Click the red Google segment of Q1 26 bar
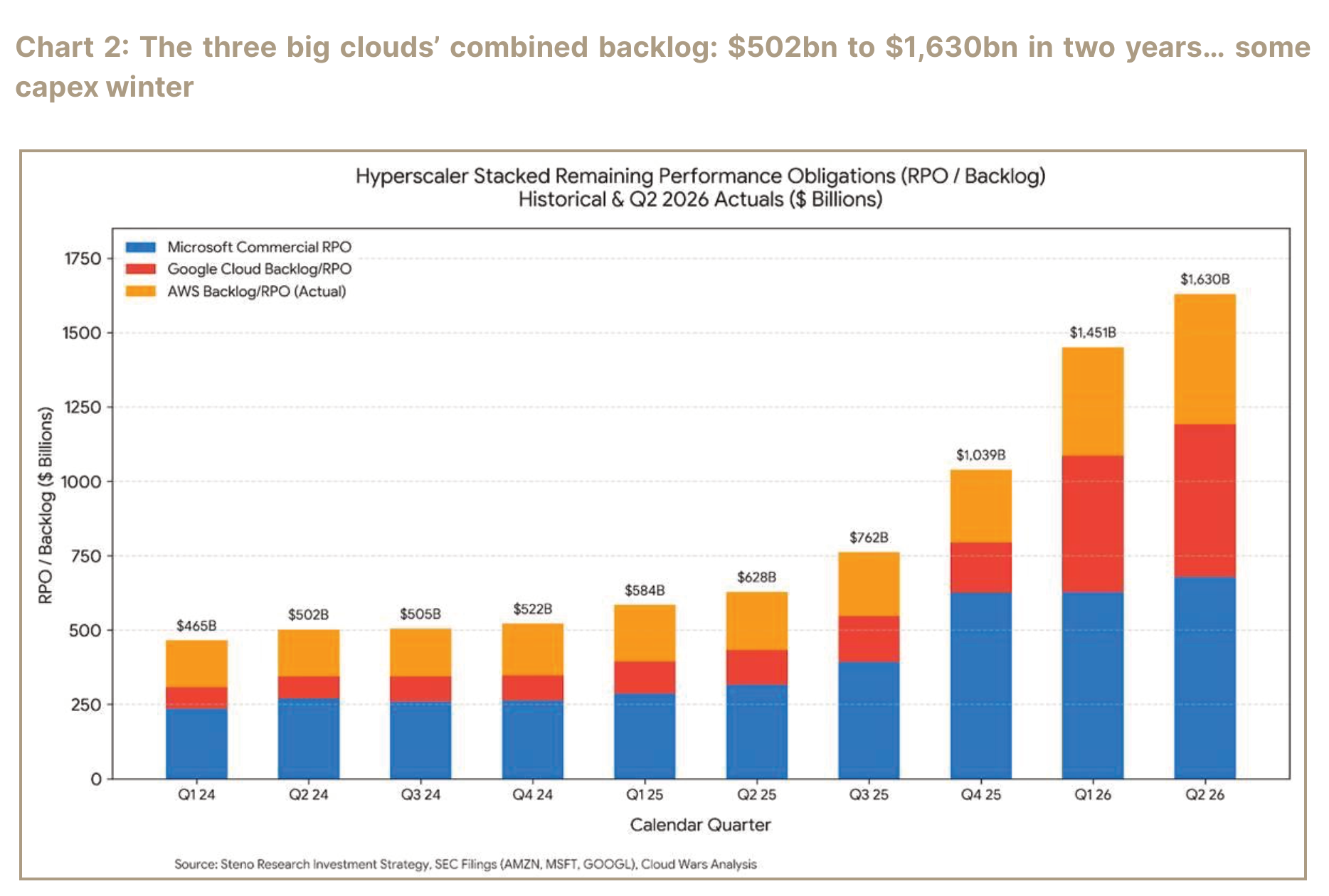Viewport: 1329px width, 896px height. click(1093, 524)
